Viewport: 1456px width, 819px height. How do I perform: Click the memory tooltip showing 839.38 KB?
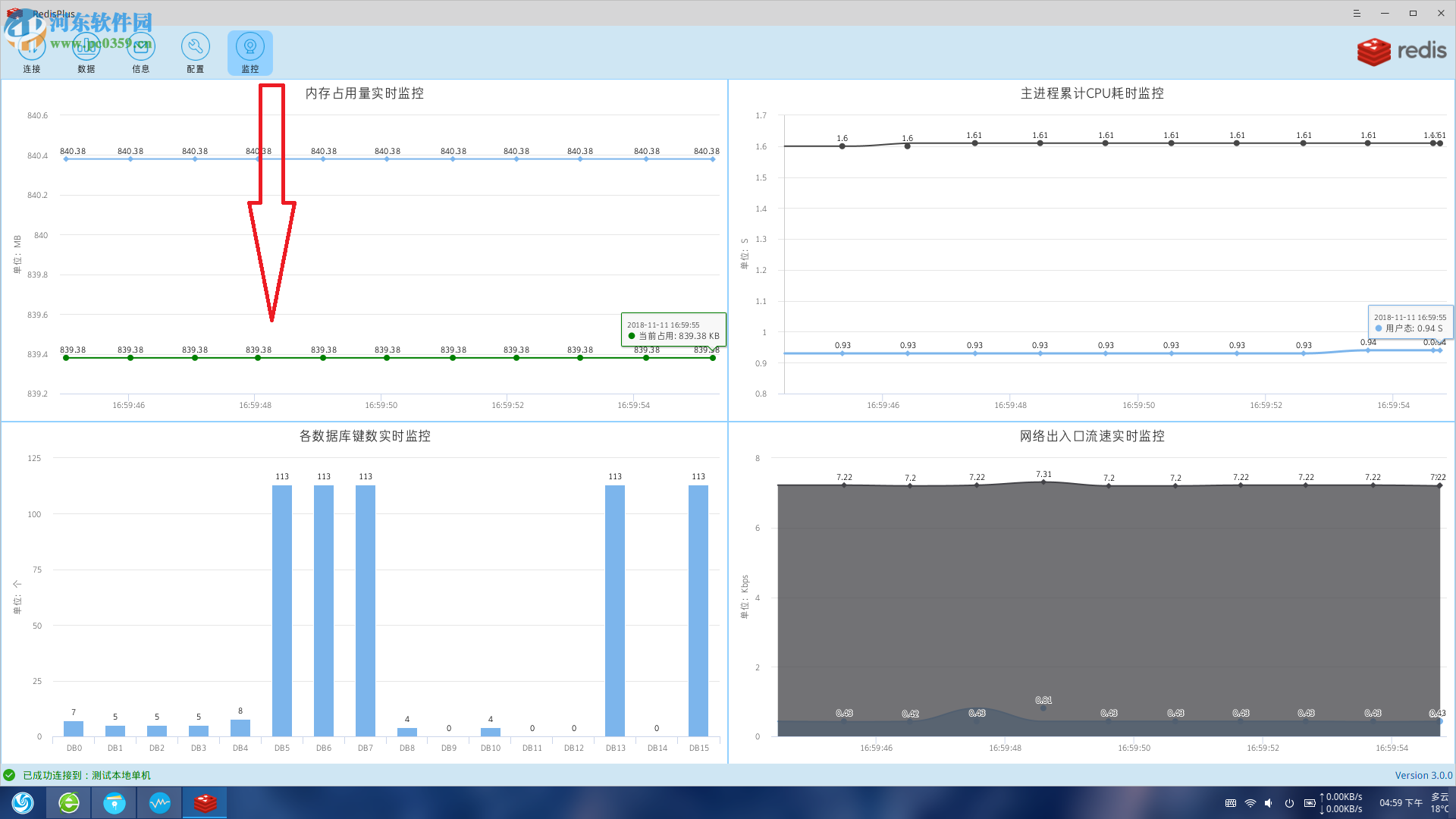point(673,329)
